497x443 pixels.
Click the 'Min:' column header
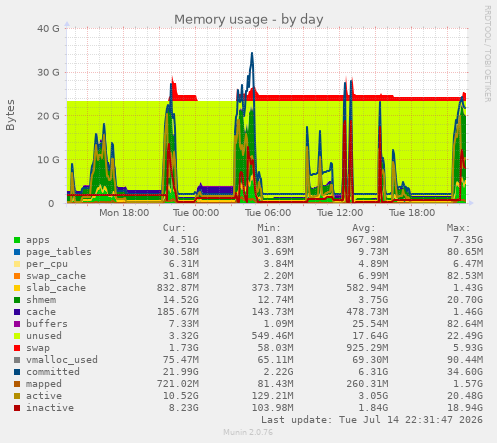pos(269,228)
